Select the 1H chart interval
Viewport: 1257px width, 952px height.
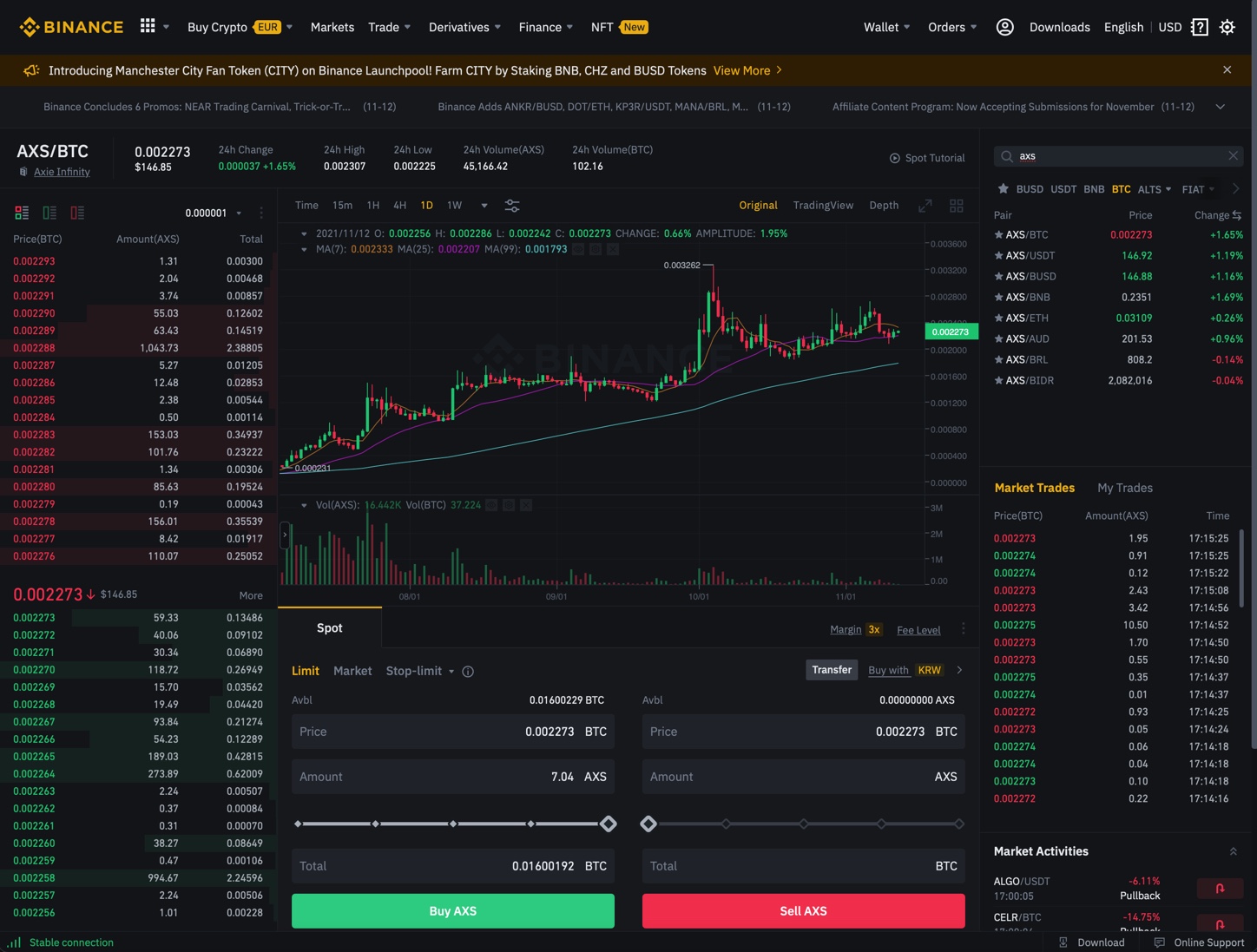(373, 206)
